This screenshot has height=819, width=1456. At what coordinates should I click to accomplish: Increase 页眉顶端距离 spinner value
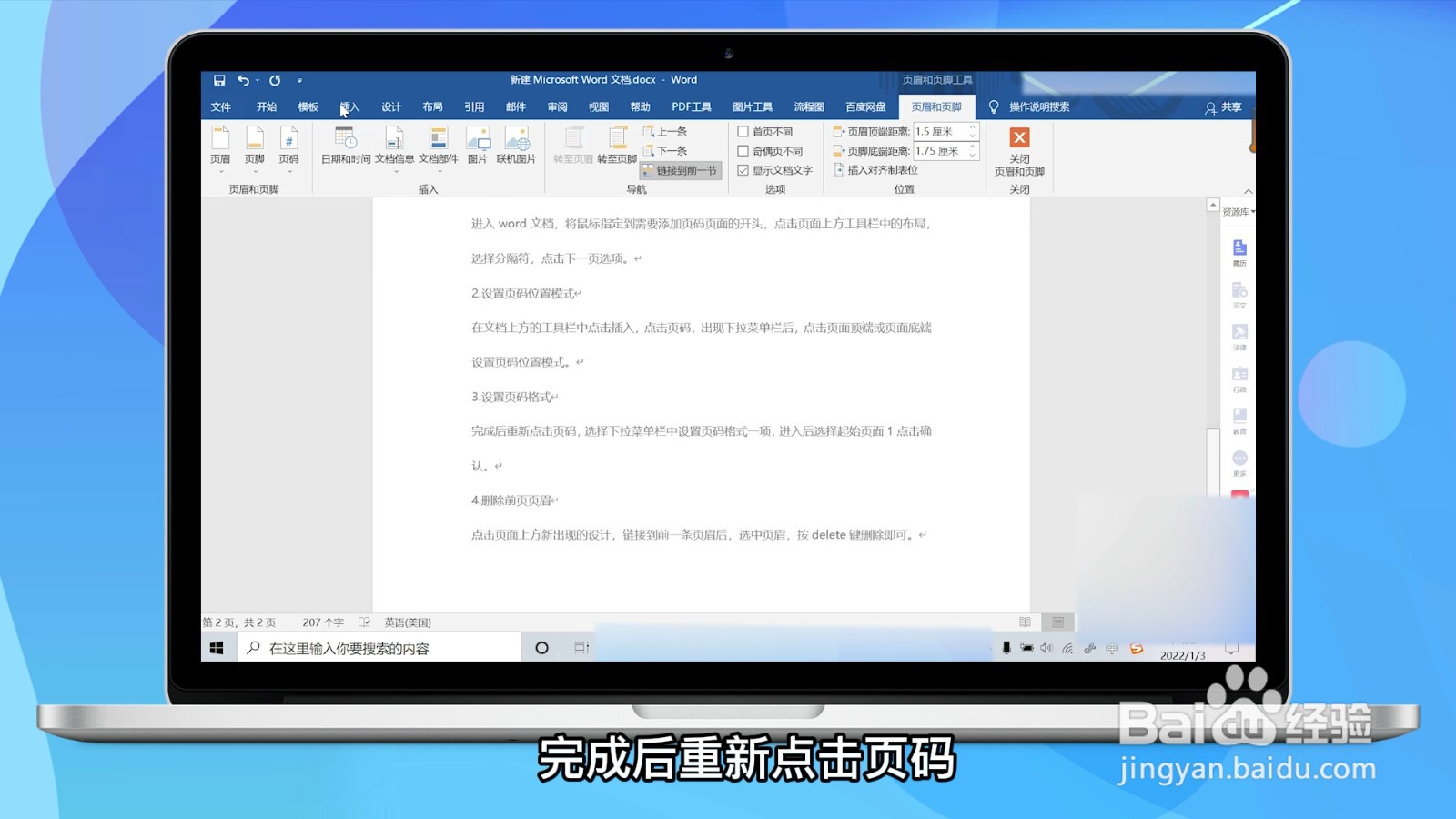[x=972, y=128]
